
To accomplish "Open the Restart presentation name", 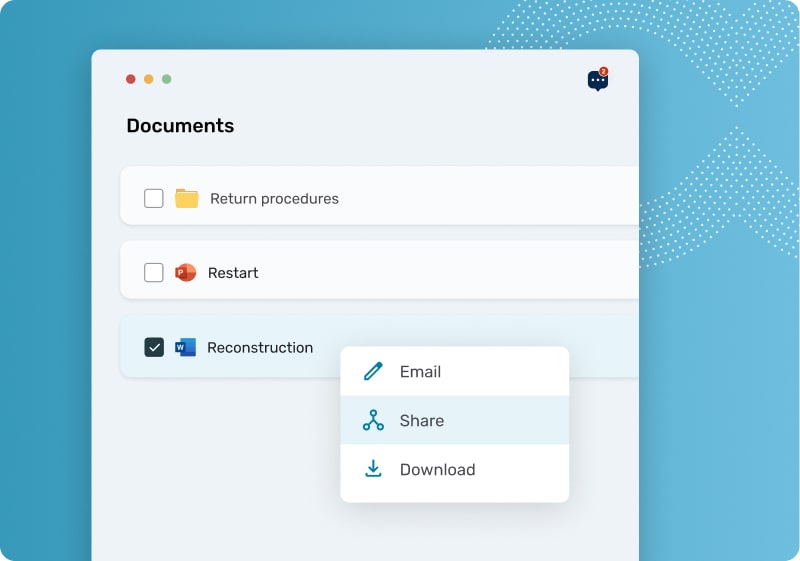I will 233,273.
